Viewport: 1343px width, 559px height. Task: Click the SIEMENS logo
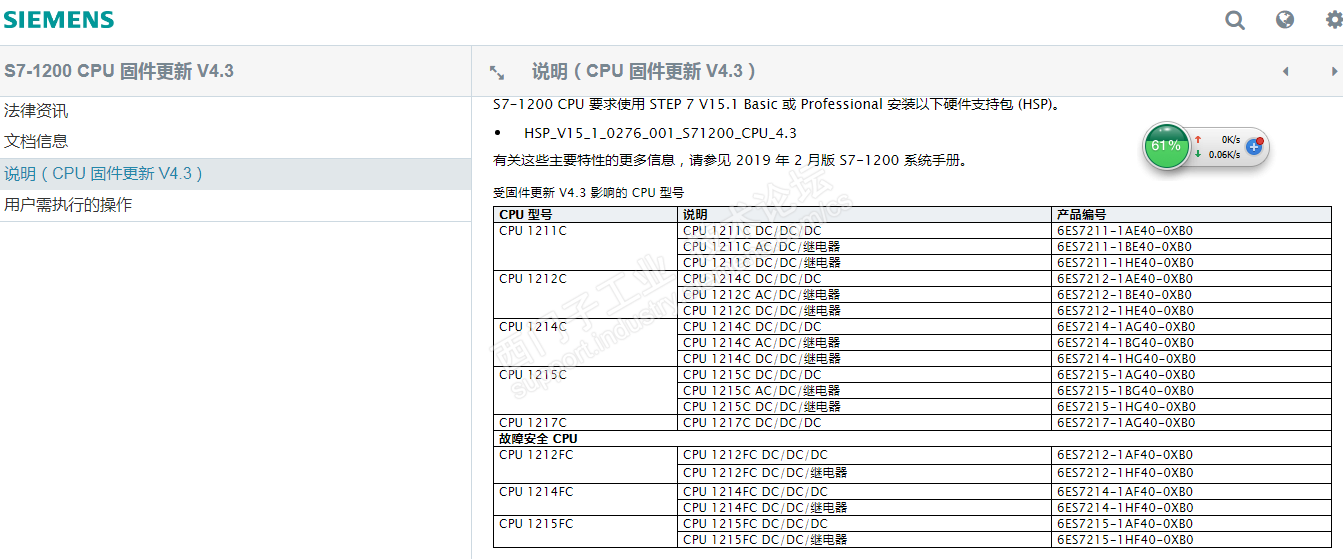(59, 20)
